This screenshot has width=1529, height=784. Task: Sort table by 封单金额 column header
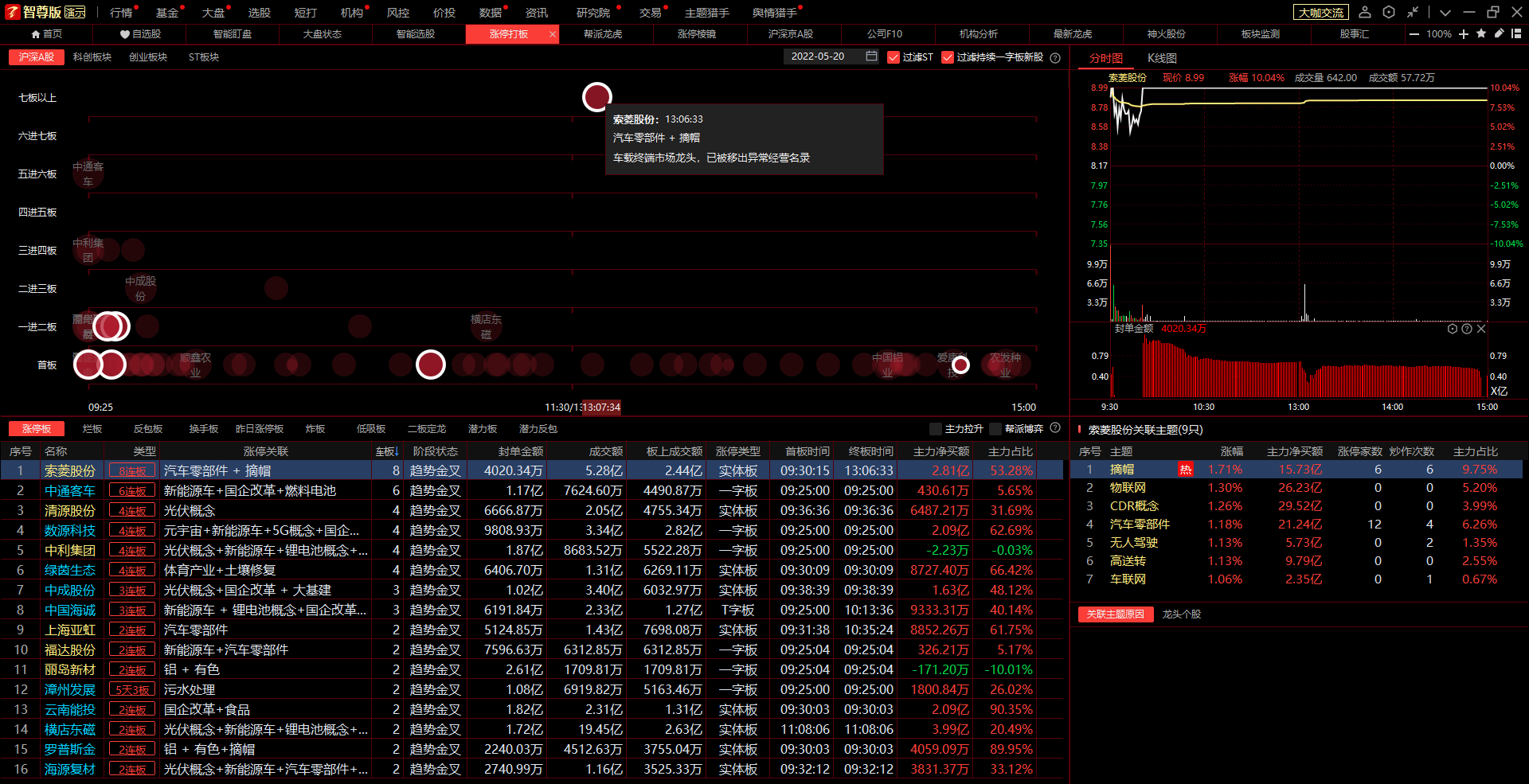coord(521,451)
